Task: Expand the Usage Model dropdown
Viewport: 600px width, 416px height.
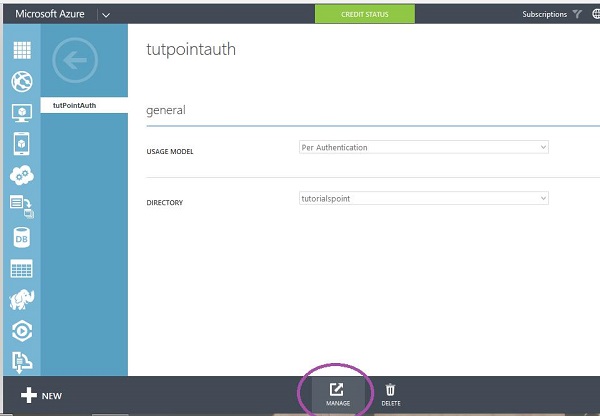Action: pos(424,147)
